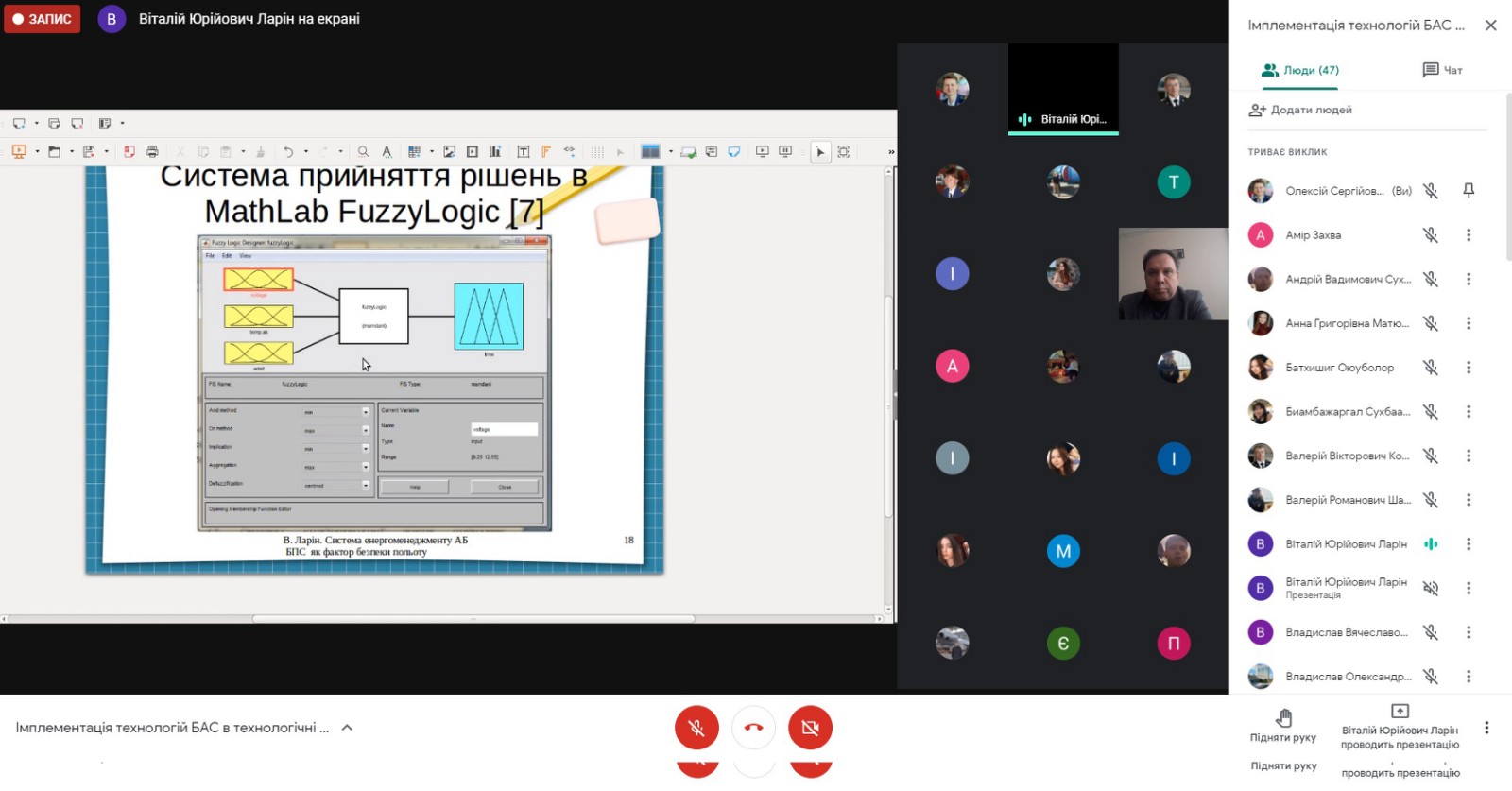Viewport: 1512px width, 791px height.
Task: Open the Save dropdown arrow in Impress toolbar
Action: (106, 151)
